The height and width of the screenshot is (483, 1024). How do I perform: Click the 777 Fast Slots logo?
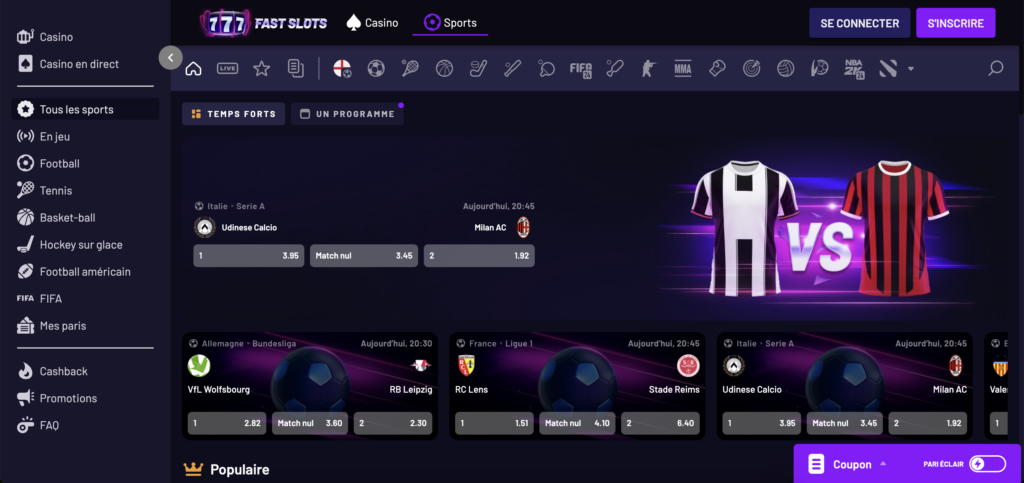[x=263, y=23]
